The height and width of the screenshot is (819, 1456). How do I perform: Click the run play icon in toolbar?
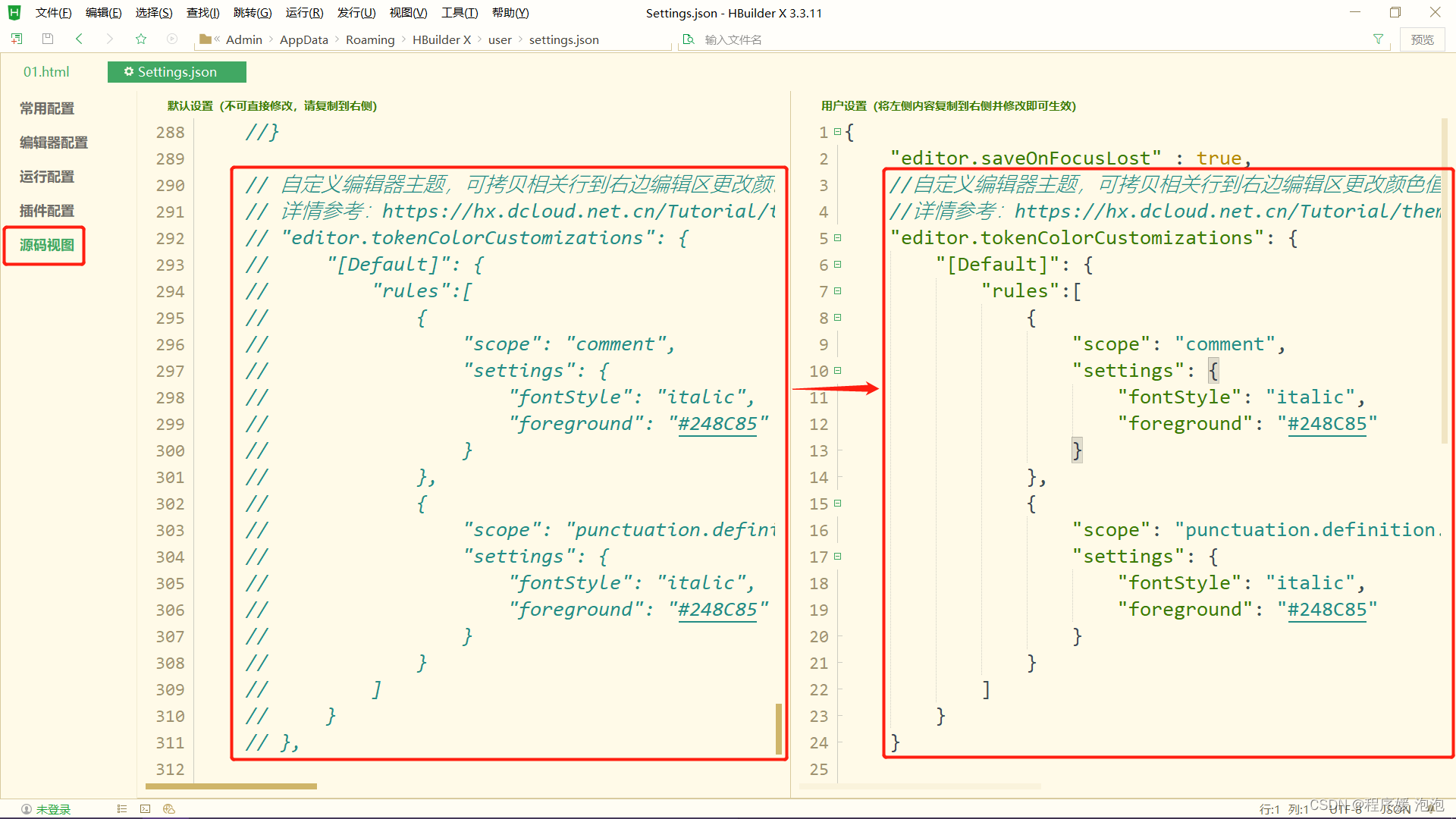(x=172, y=39)
